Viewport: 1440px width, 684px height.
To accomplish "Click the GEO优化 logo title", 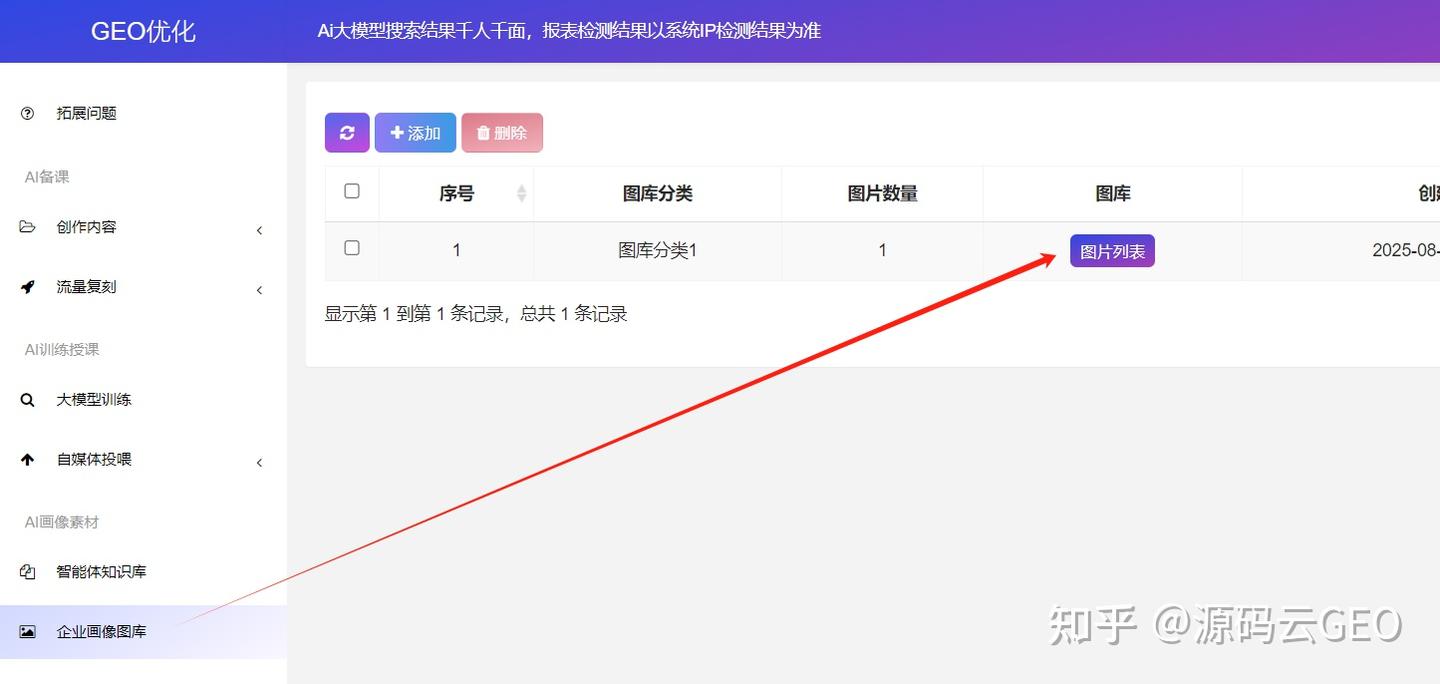I will tap(143, 31).
